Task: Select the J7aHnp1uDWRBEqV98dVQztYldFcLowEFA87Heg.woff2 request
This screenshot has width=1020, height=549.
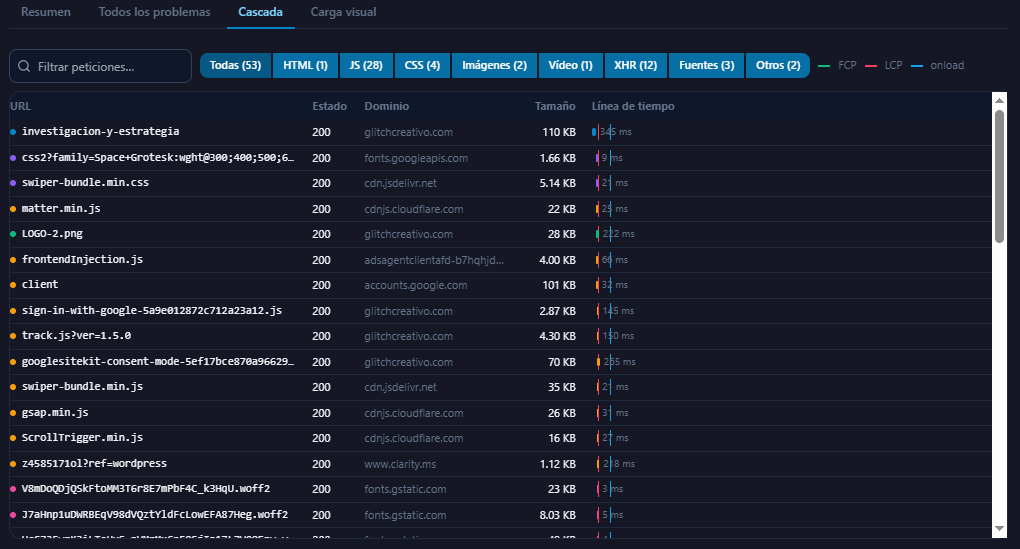Action: point(501,515)
